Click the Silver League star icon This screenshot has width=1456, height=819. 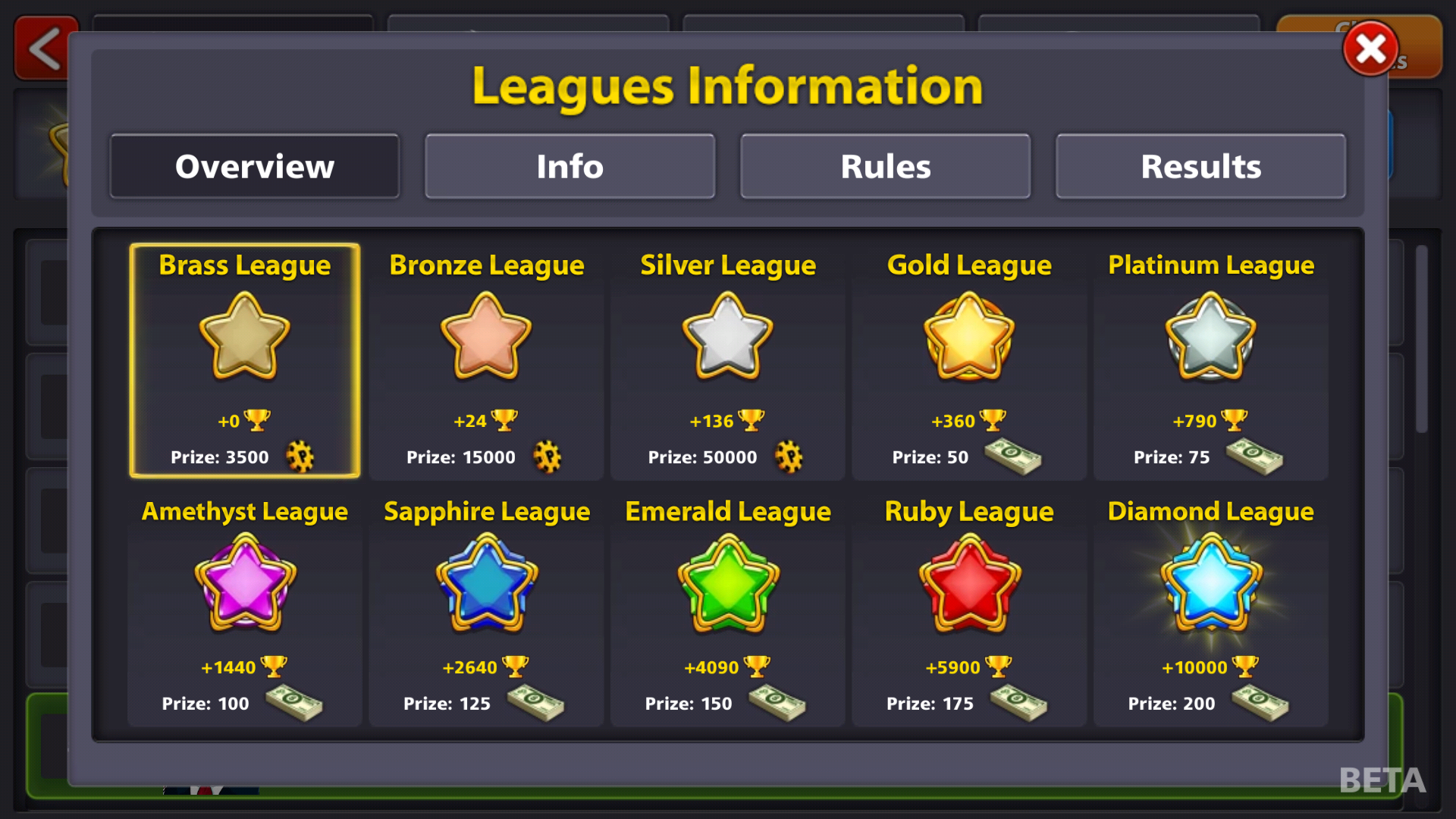click(x=727, y=336)
